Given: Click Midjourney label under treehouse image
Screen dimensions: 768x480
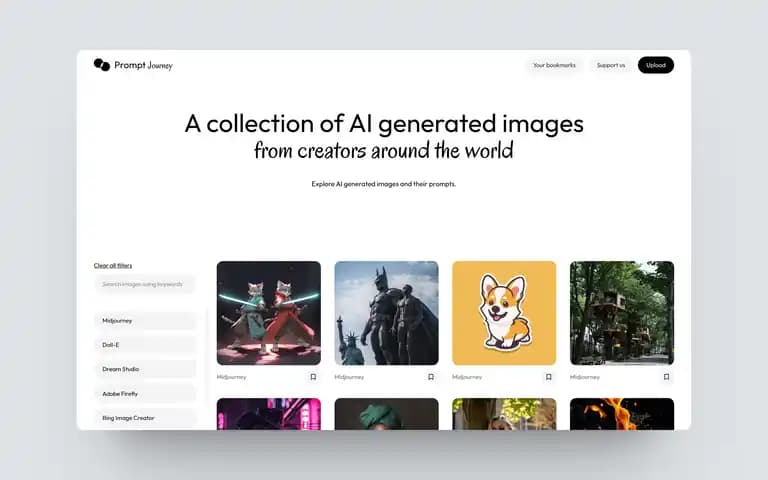Looking at the screenshot, I should (x=585, y=377).
